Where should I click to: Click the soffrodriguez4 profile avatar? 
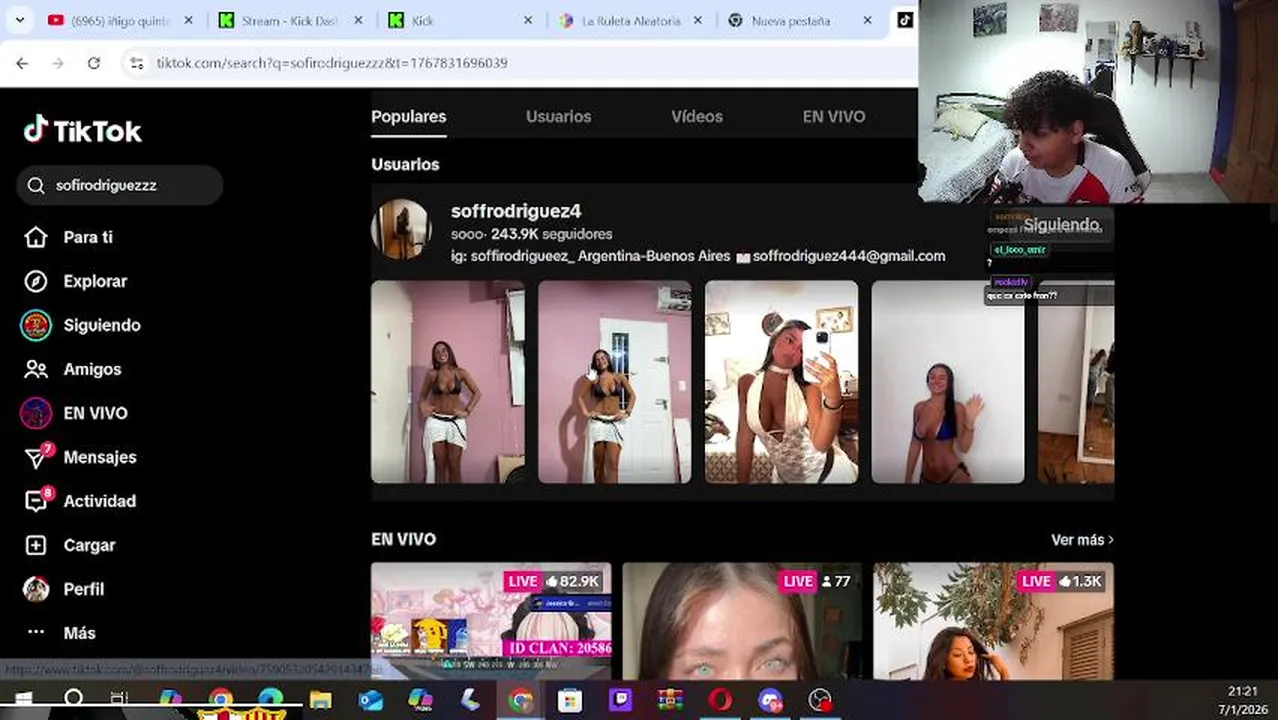click(x=401, y=229)
